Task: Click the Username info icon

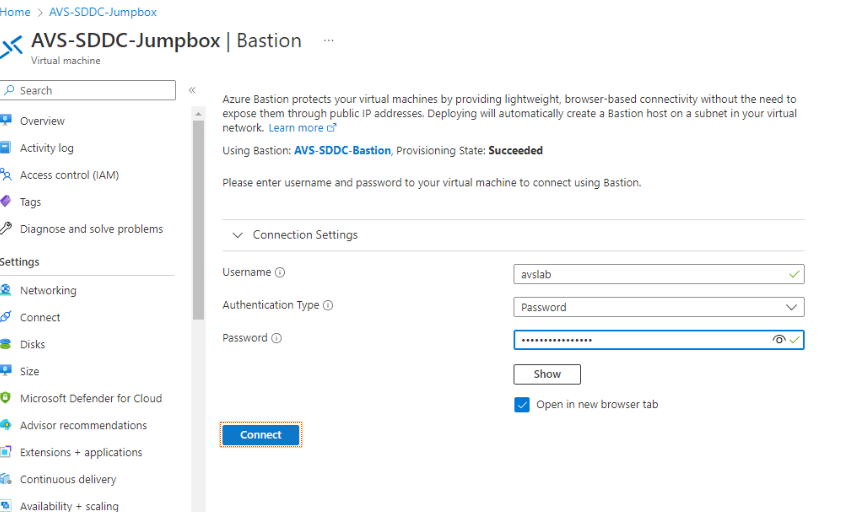Action: point(280,273)
